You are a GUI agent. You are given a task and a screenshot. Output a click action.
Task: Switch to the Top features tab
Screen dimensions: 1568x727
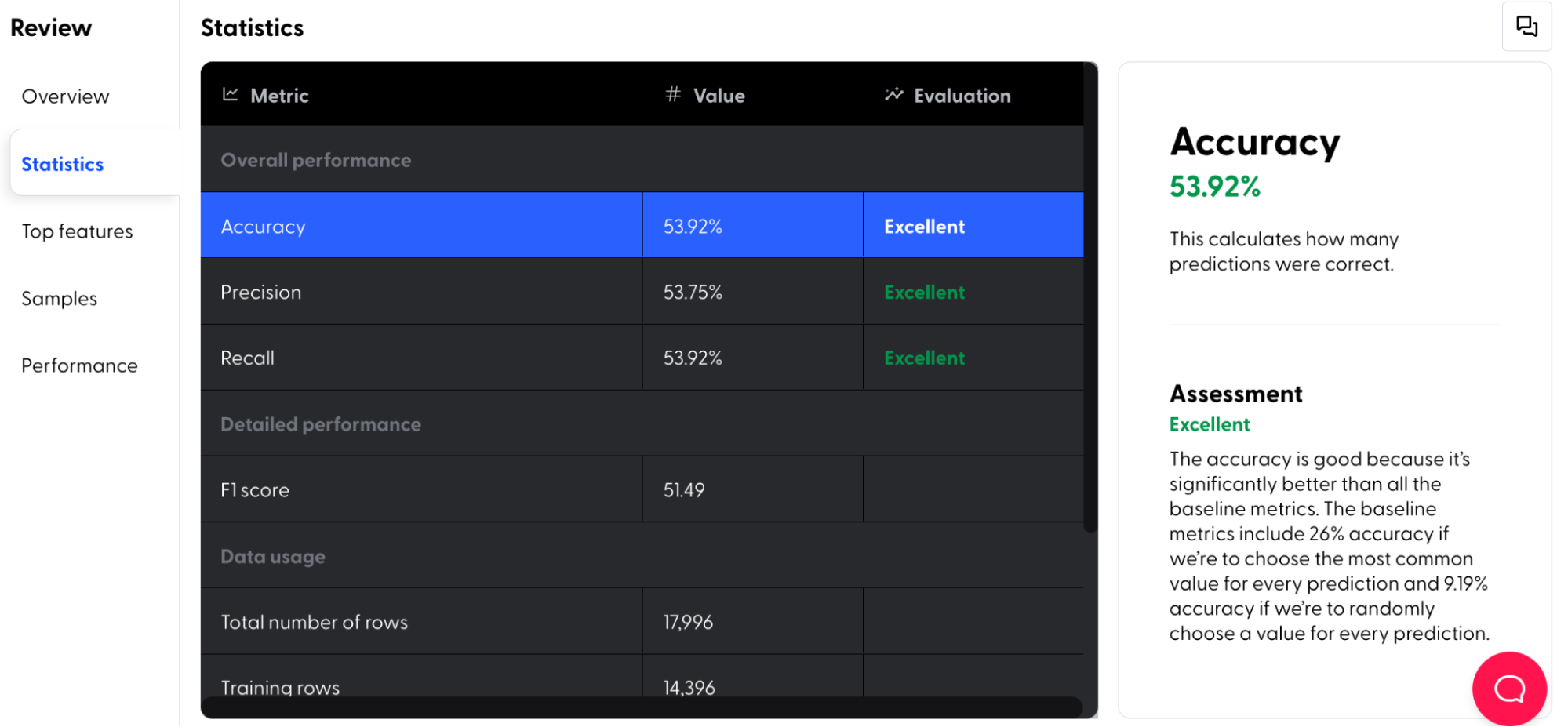(x=77, y=231)
